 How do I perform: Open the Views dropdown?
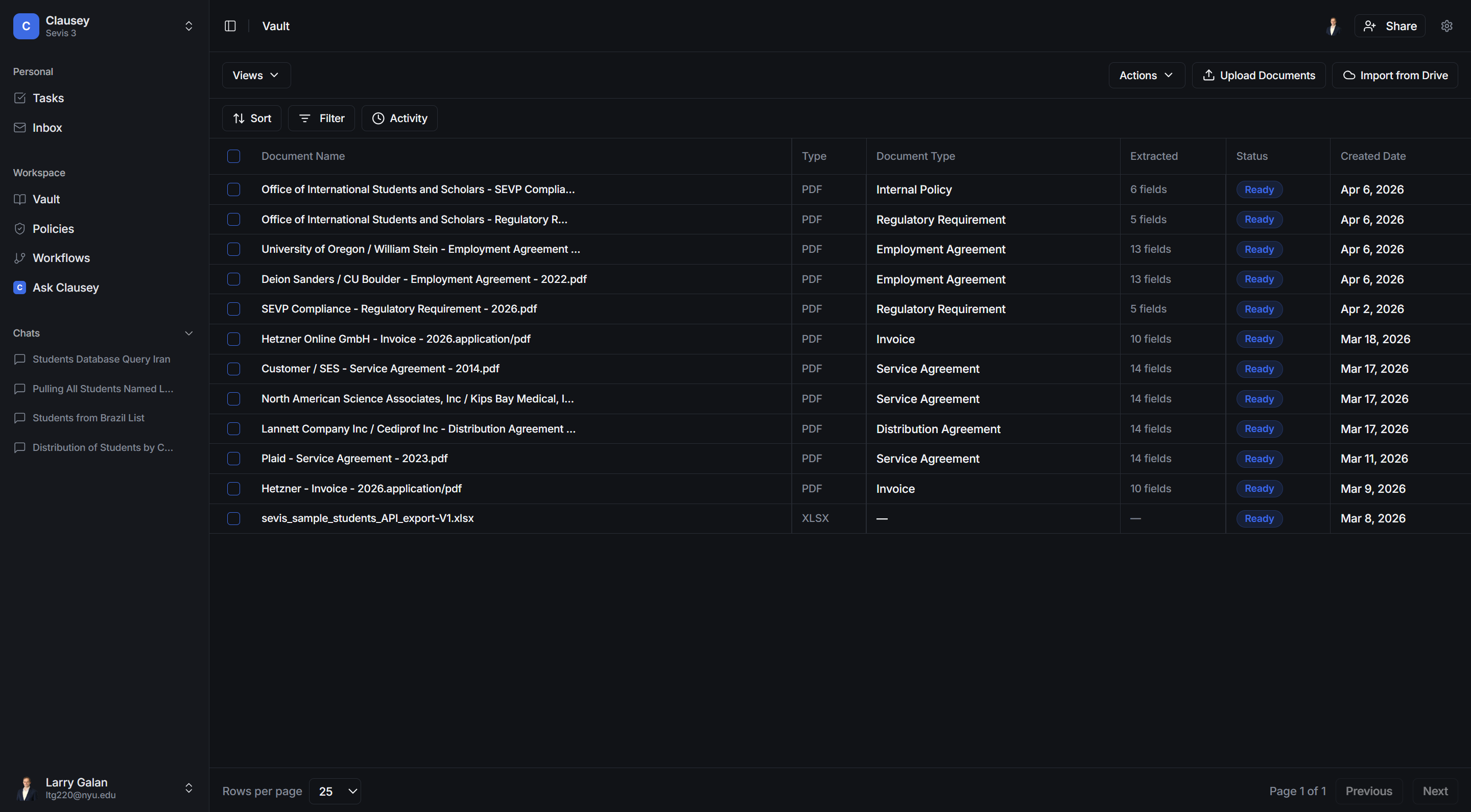pos(255,75)
